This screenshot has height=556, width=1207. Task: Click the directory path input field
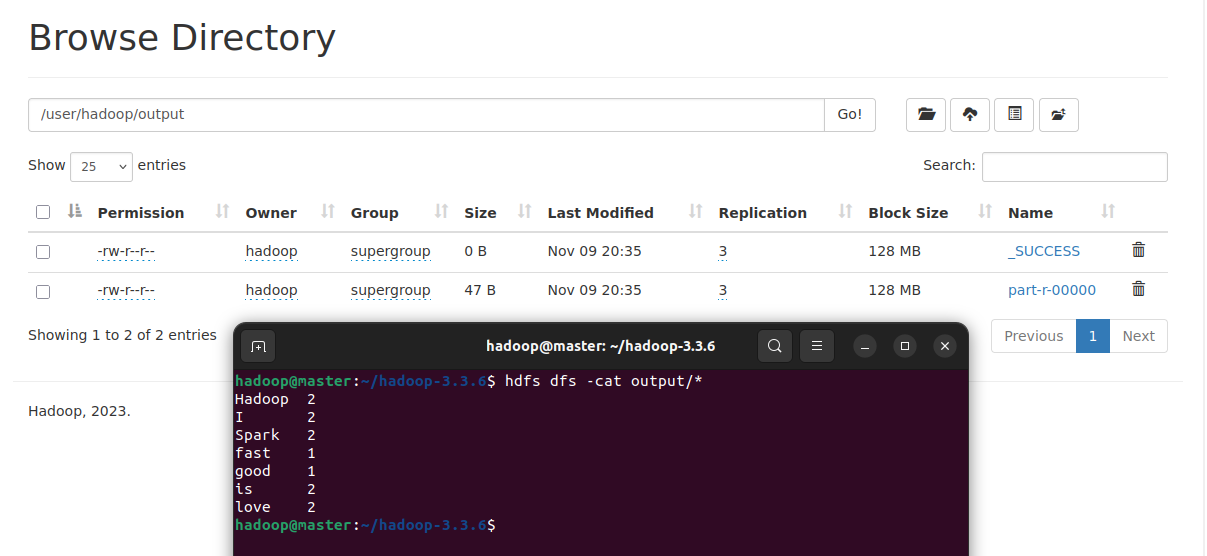pyautogui.click(x=426, y=115)
